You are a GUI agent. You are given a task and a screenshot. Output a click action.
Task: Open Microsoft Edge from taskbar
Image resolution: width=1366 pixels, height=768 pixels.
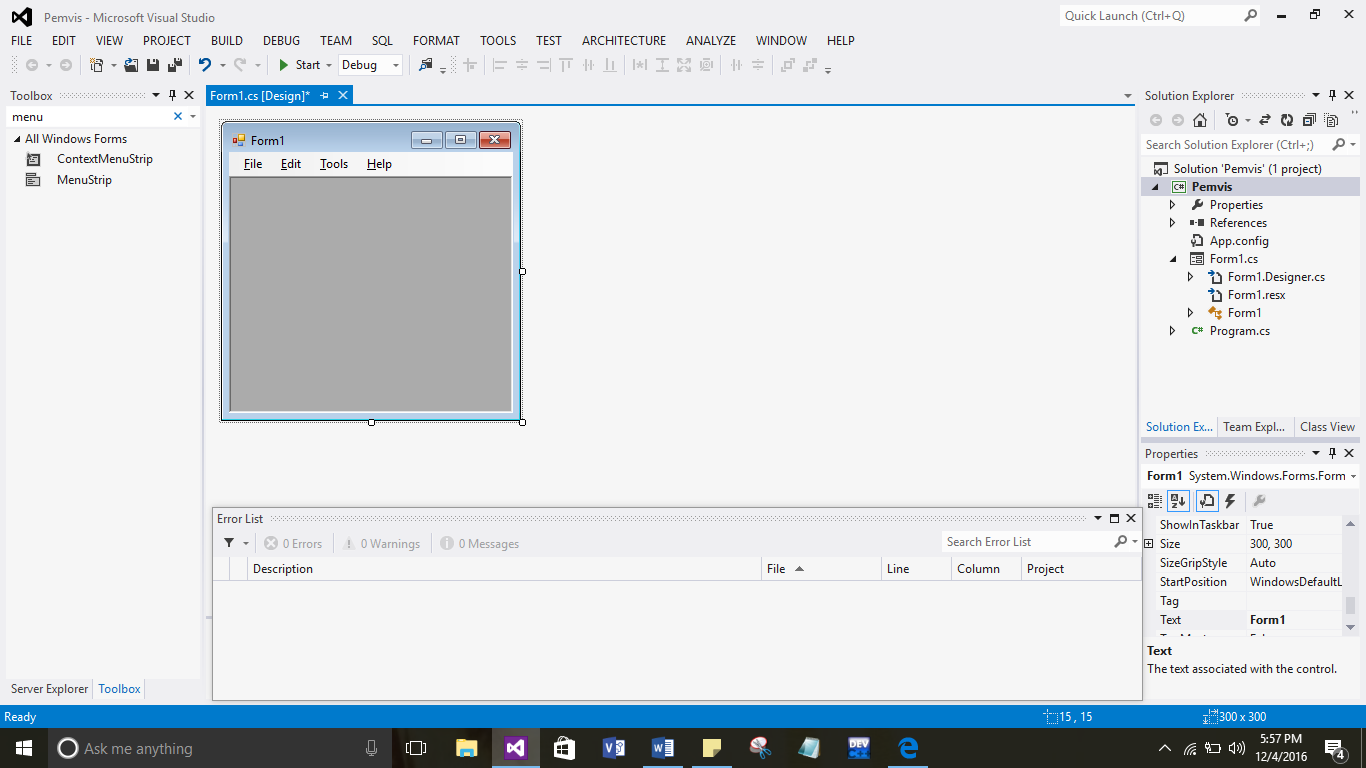click(x=908, y=748)
